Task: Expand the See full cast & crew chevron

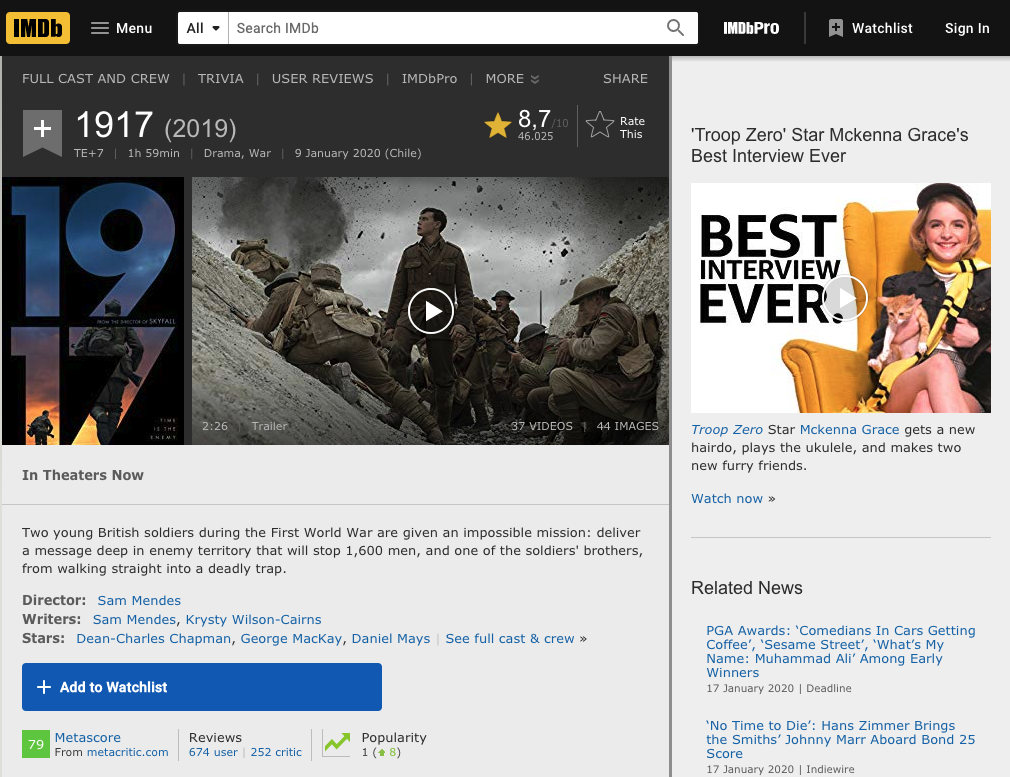Action: pos(581,638)
